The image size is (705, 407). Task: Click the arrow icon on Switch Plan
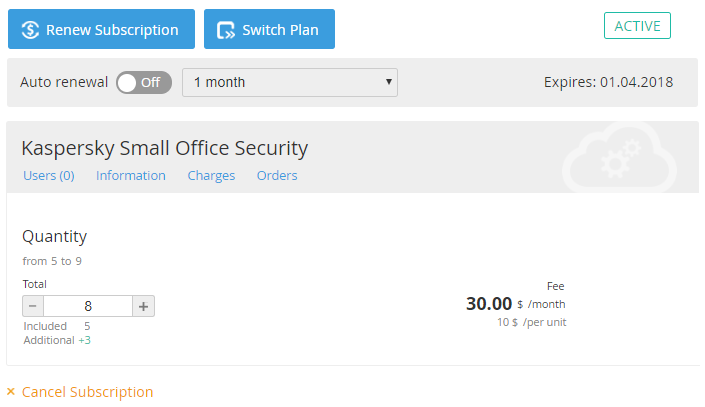pyautogui.click(x=226, y=30)
